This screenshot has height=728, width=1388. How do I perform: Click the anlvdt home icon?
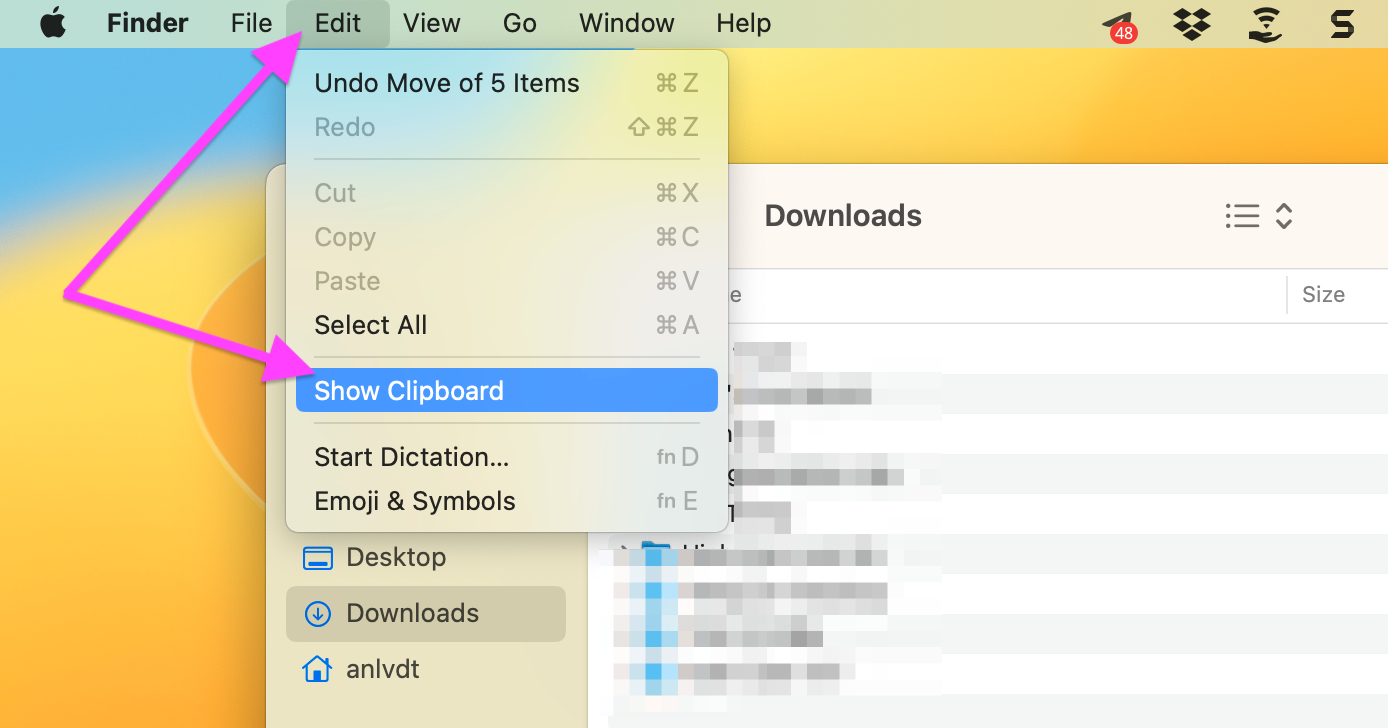click(317, 669)
